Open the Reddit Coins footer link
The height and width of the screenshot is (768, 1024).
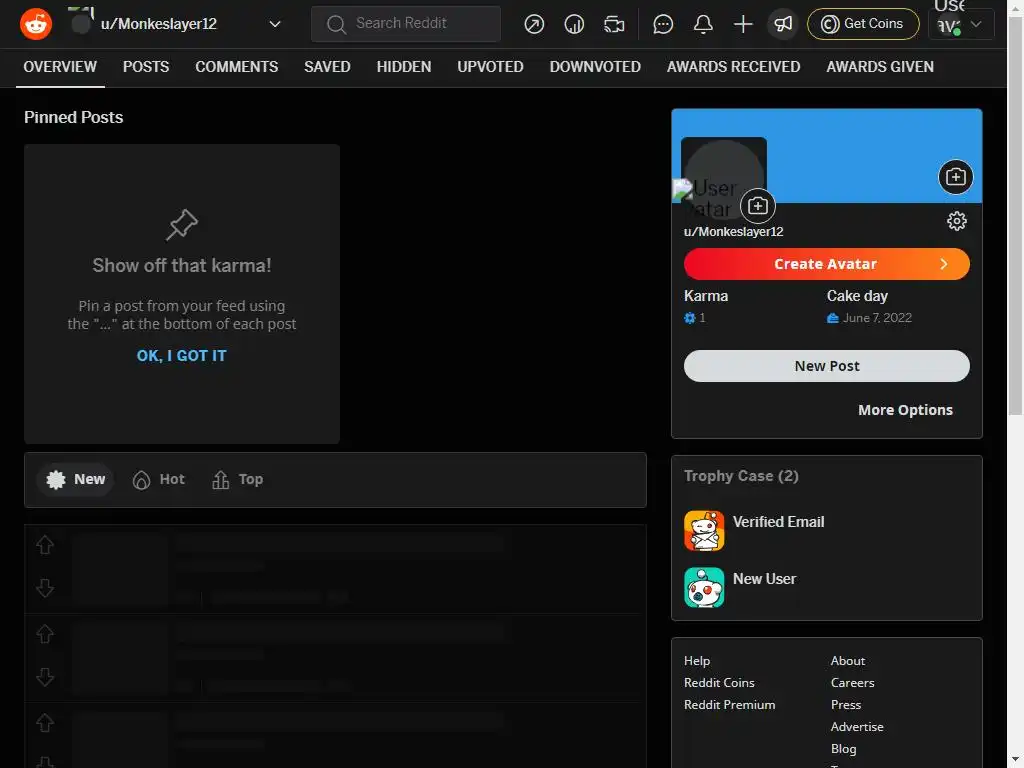[x=719, y=683]
